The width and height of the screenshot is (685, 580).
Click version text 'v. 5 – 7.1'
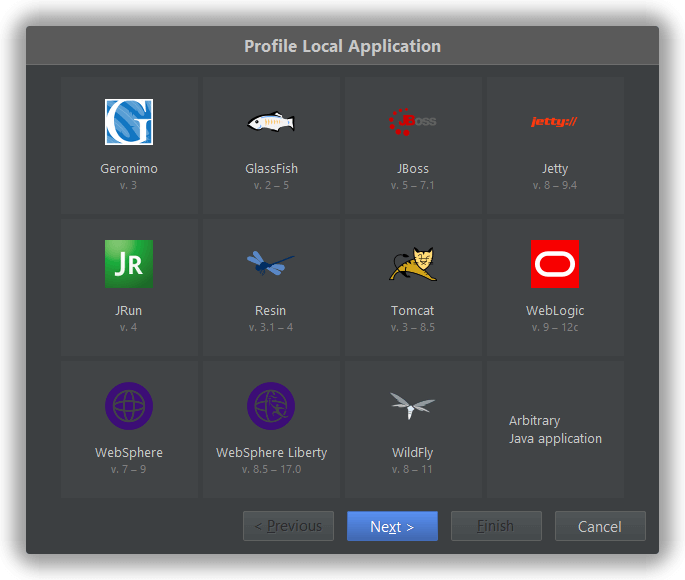coord(412,185)
